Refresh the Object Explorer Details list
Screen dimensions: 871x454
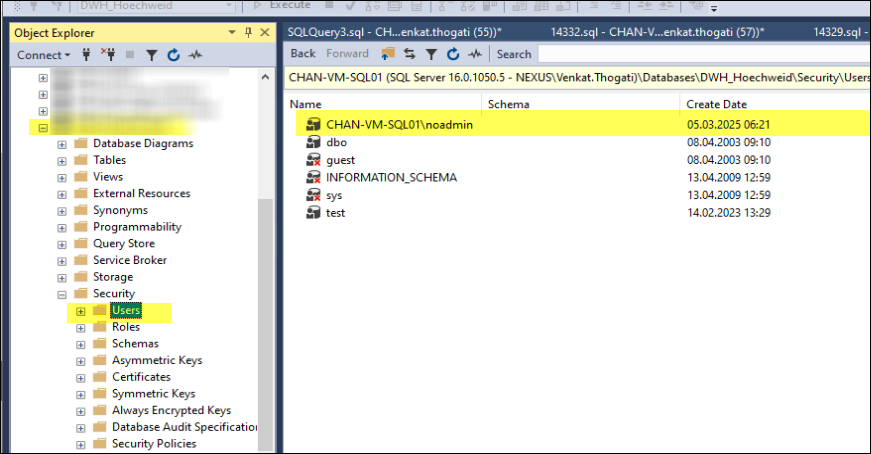(x=453, y=53)
